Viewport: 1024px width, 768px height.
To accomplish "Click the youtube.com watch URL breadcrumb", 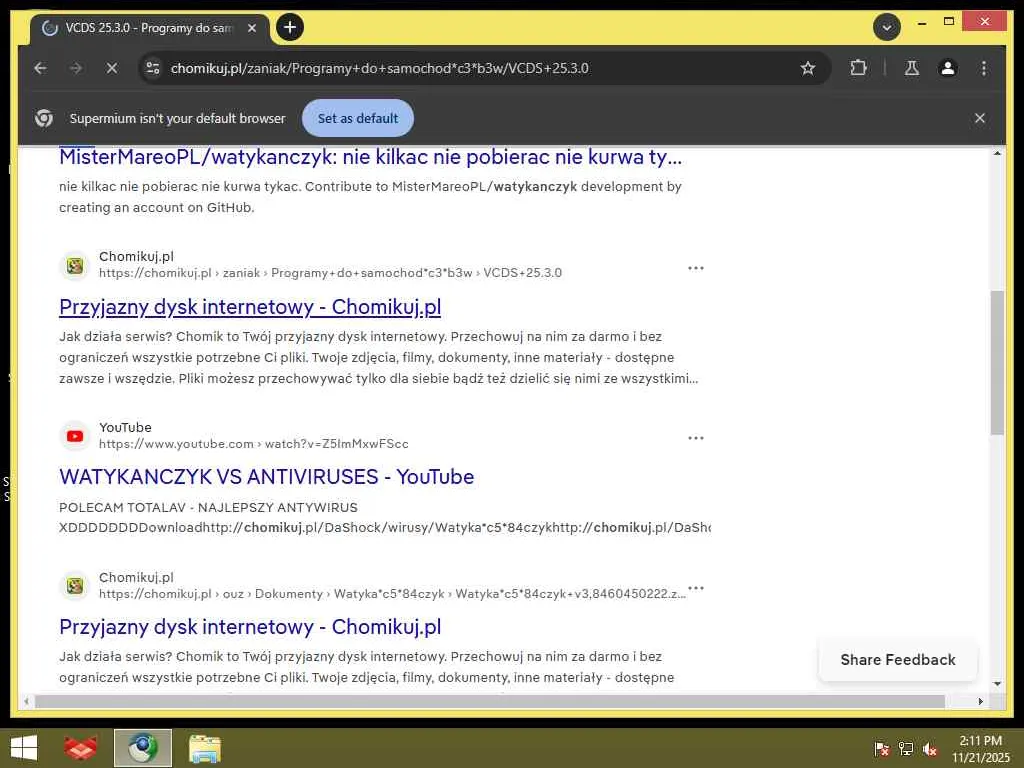I will 254,444.
